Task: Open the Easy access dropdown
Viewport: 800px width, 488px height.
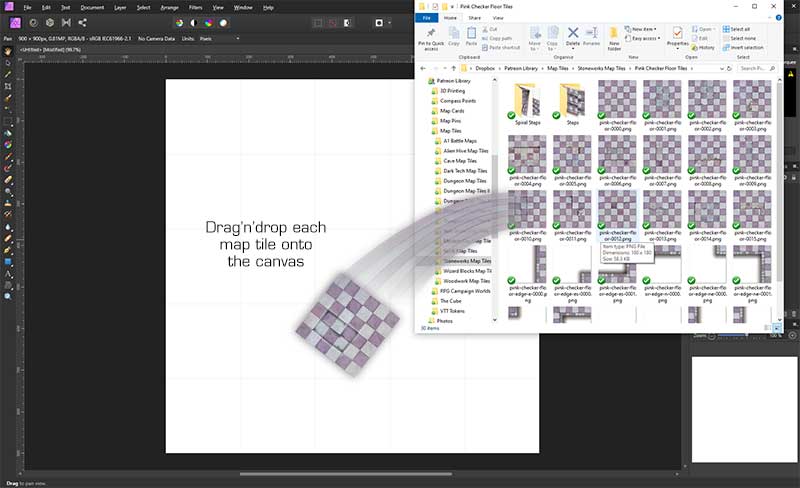Action: pyautogui.click(x=642, y=38)
